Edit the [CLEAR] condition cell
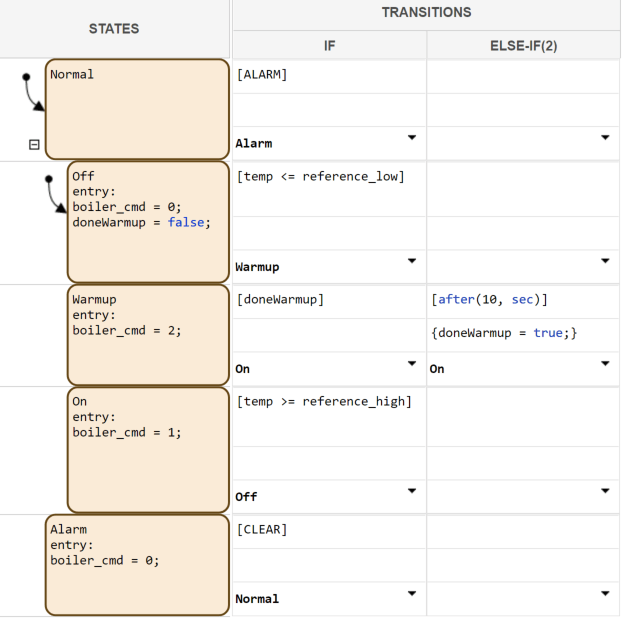 coord(329,530)
